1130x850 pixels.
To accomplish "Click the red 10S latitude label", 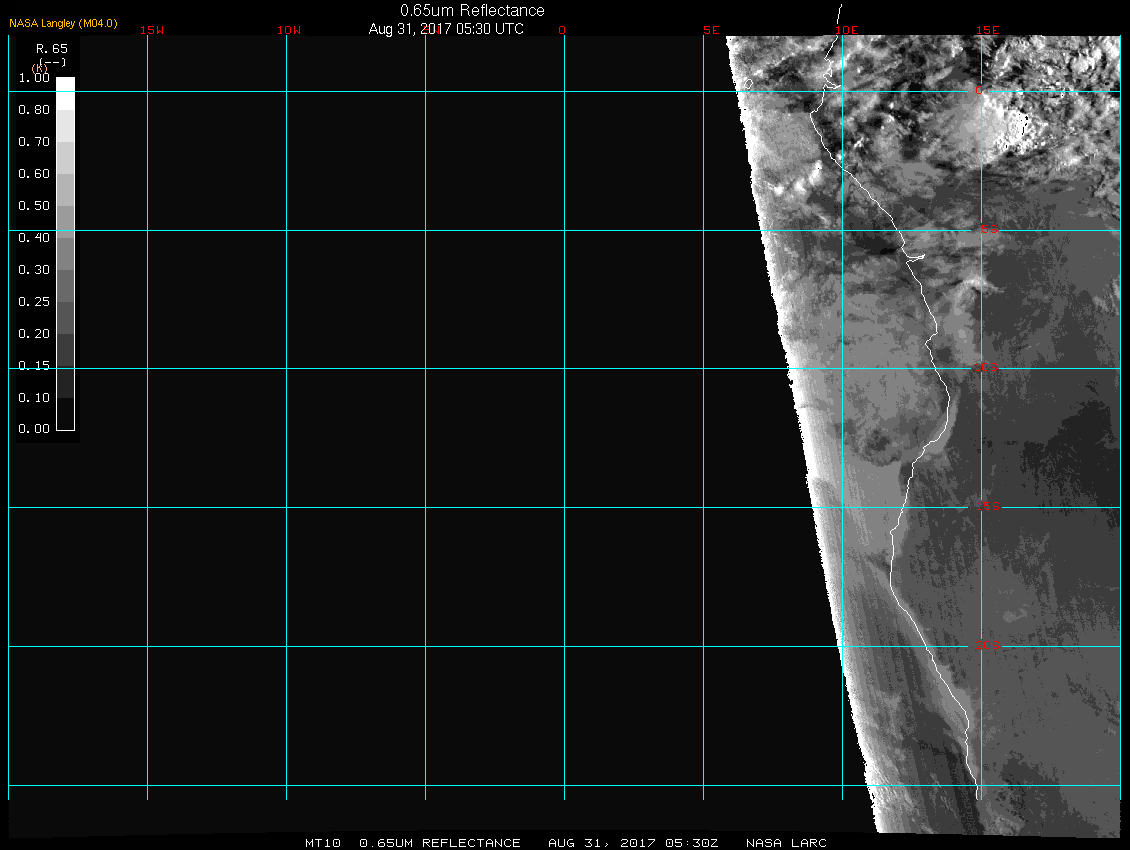I will pos(986,368).
